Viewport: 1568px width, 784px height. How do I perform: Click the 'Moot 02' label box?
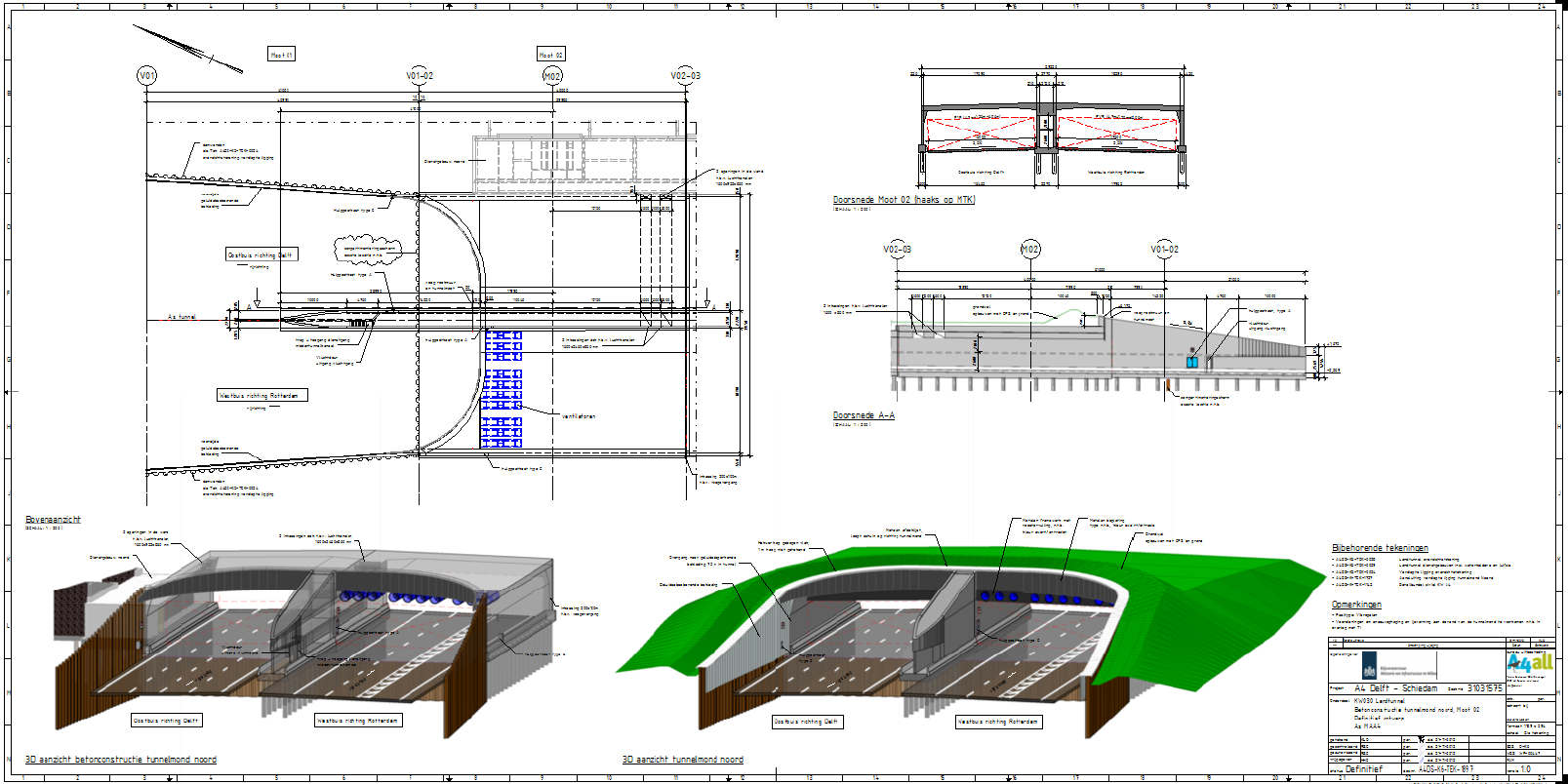[x=551, y=55]
